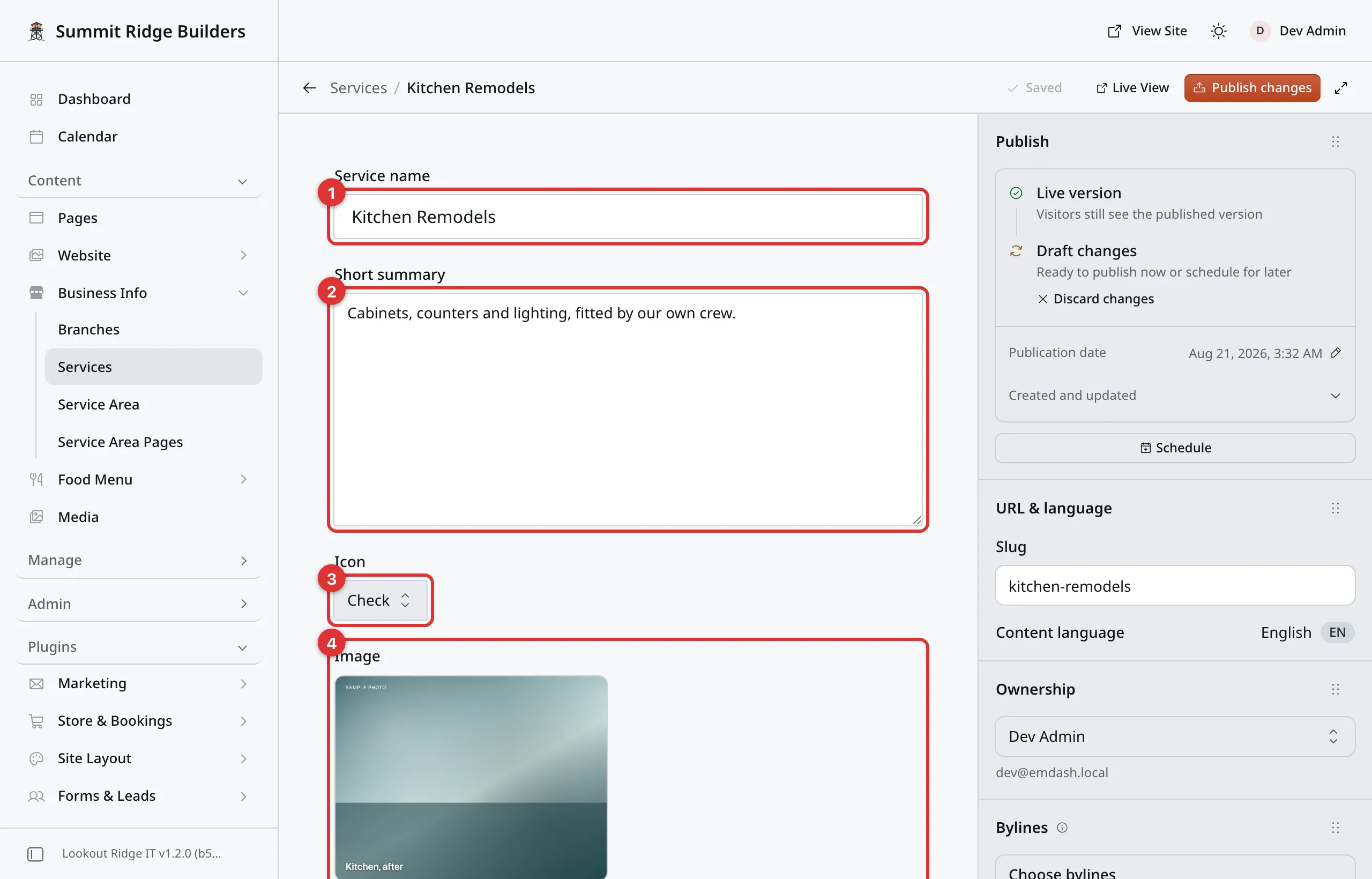Click Discard changes
Image resolution: width=1372 pixels, height=879 pixels.
[x=1096, y=299]
